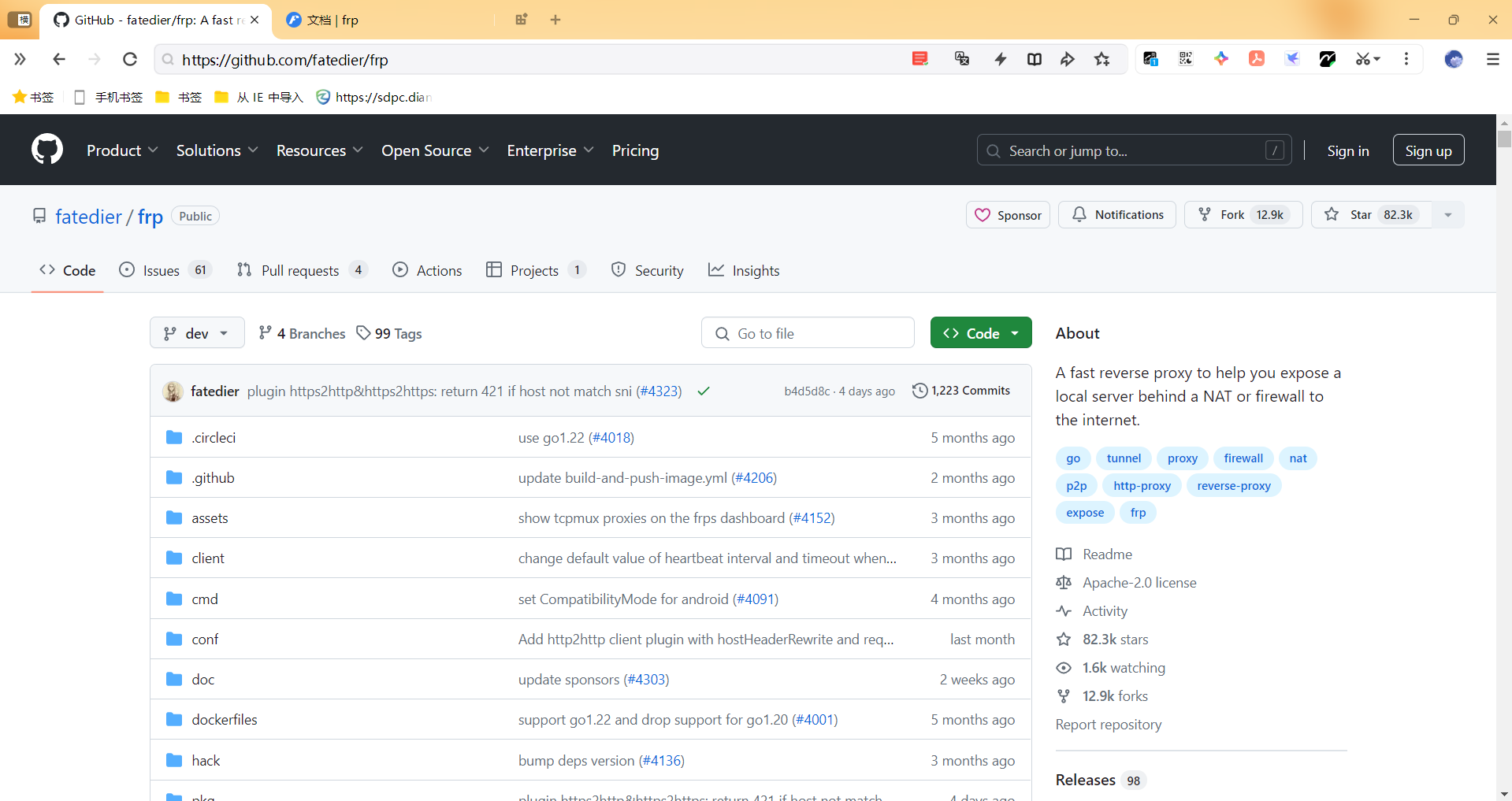Click the Pricing link in header

tap(635, 150)
